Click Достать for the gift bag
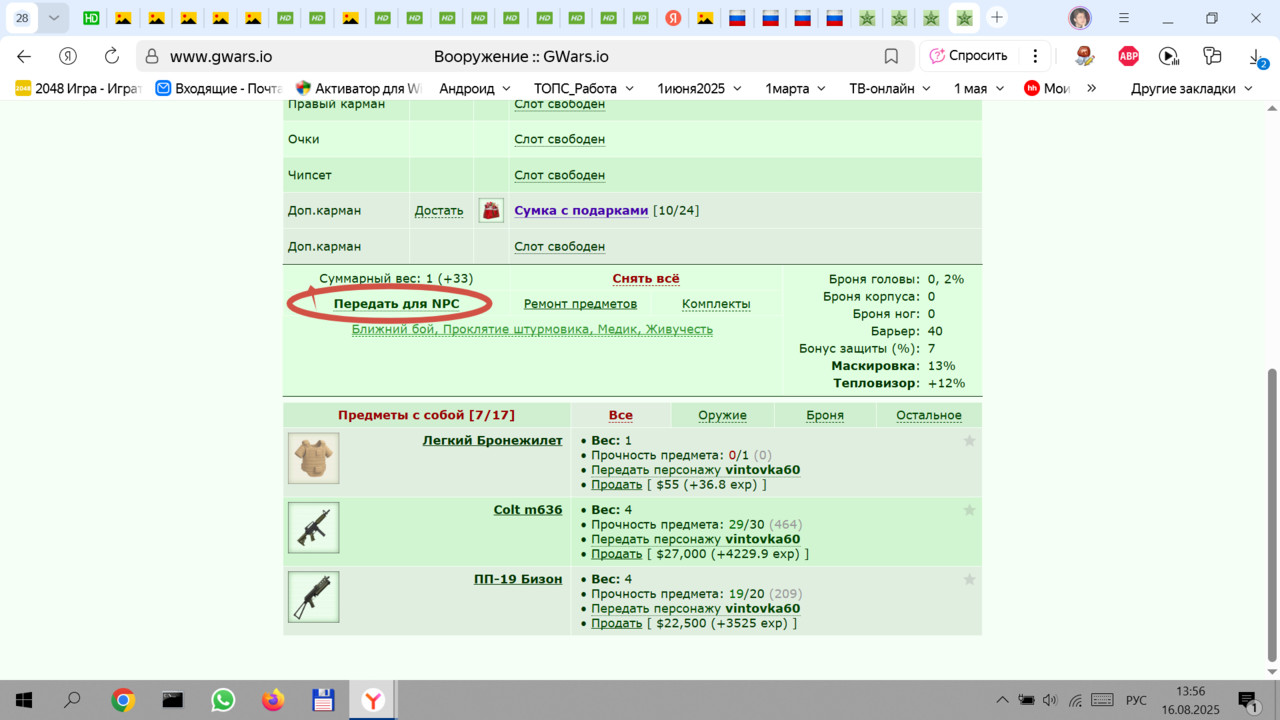The width and height of the screenshot is (1280, 720). click(439, 211)
